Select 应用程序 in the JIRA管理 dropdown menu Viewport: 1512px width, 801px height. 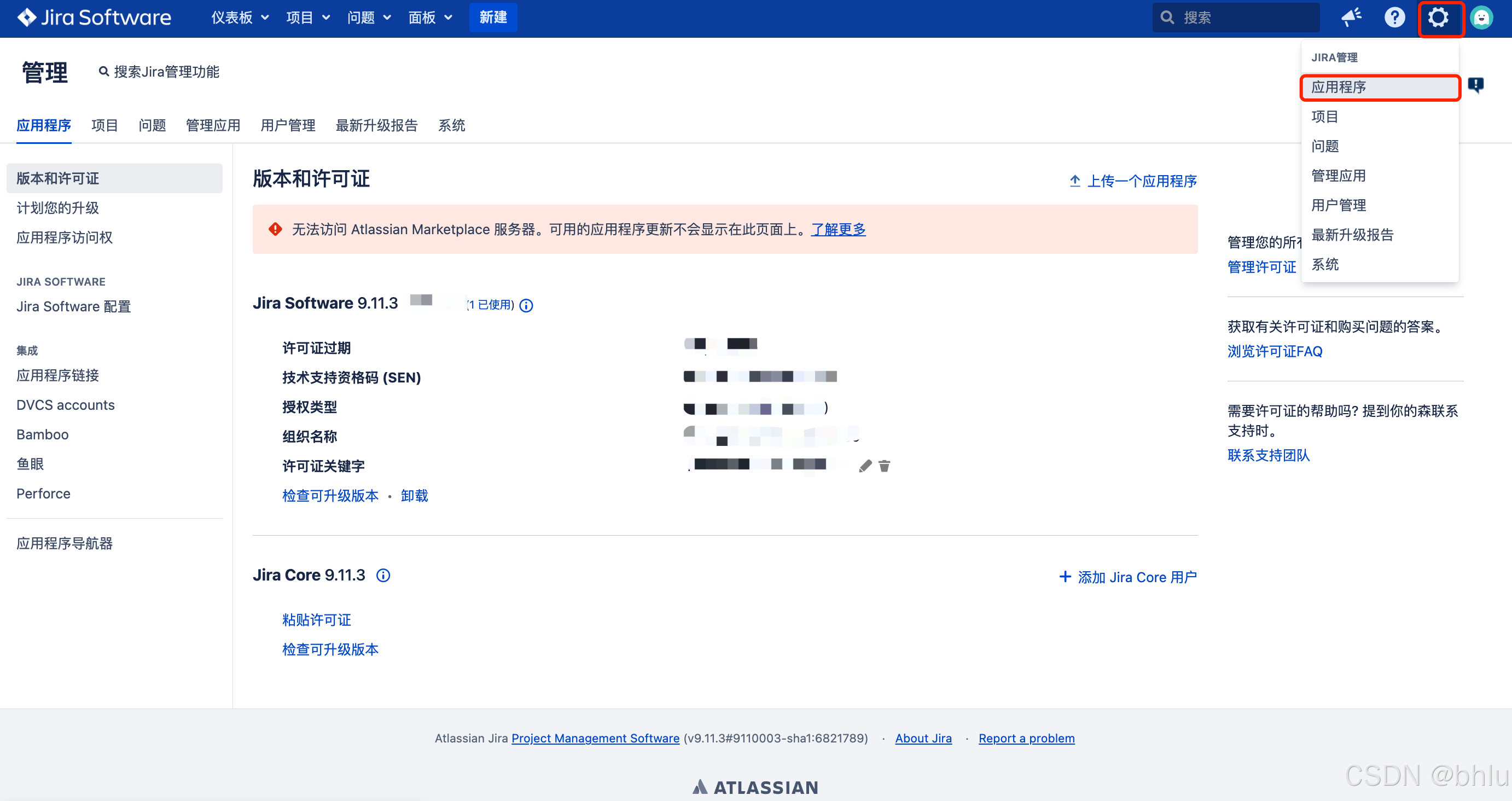1380,88
